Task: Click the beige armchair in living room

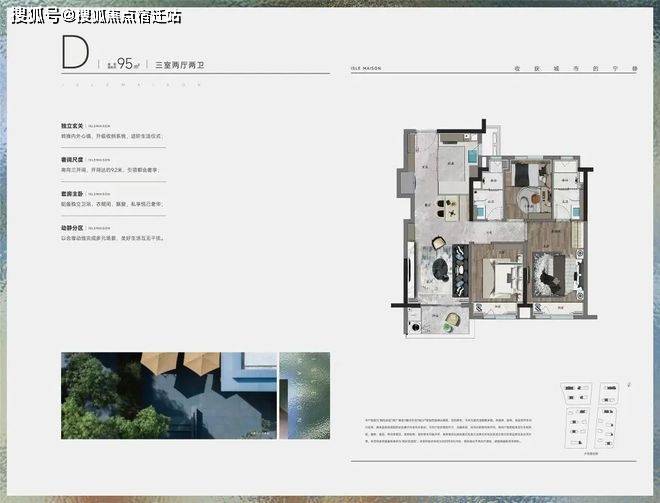Action: point(438,243)
